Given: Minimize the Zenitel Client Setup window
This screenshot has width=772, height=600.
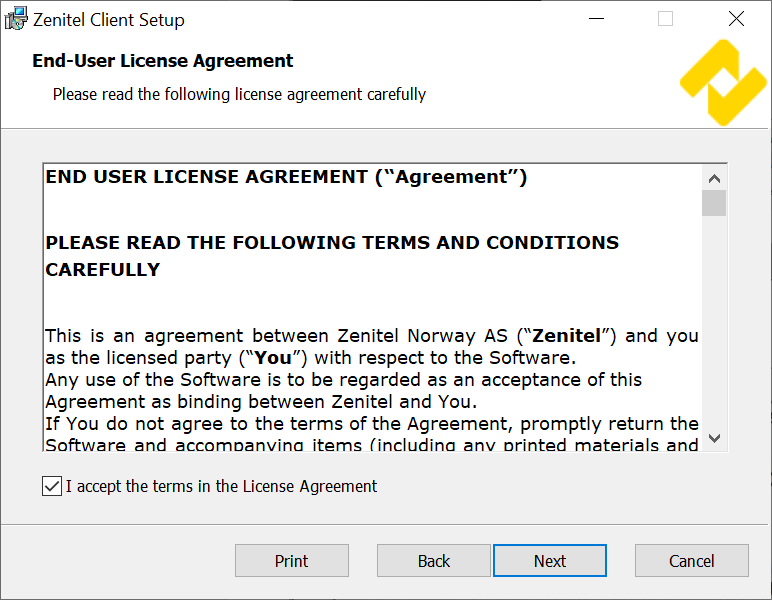Looking at the screenshot, I should click(597, 19).
